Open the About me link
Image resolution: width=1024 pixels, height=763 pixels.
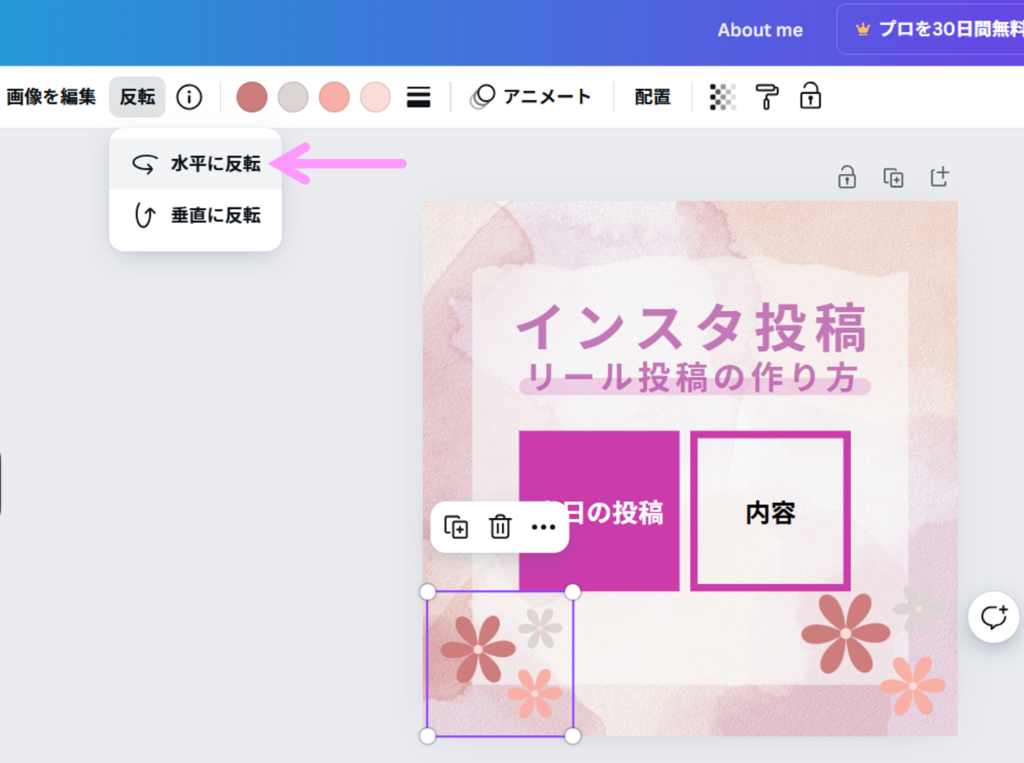pyautogui.click(x=760, y=30)
